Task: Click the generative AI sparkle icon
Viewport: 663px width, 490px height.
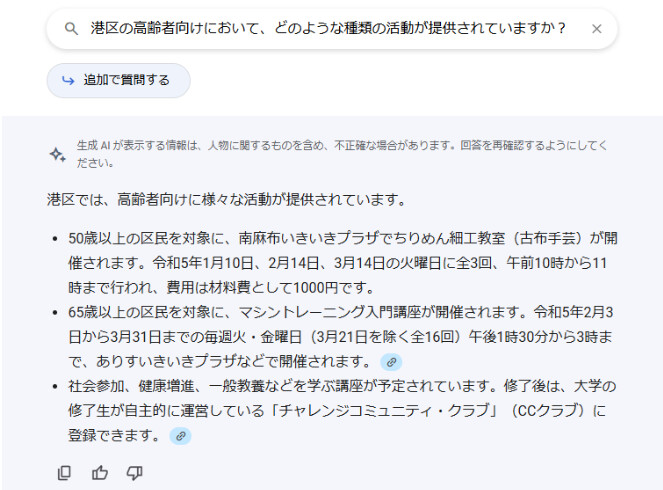Action: [x=58, y=155]
